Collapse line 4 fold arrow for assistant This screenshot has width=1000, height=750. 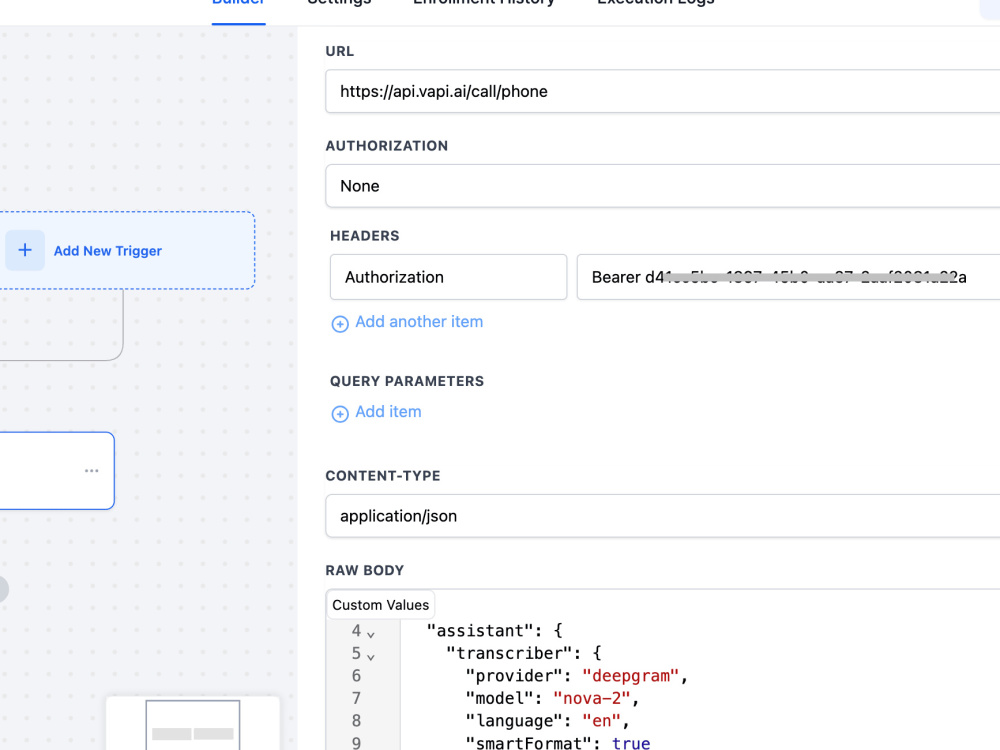point(371,634)
